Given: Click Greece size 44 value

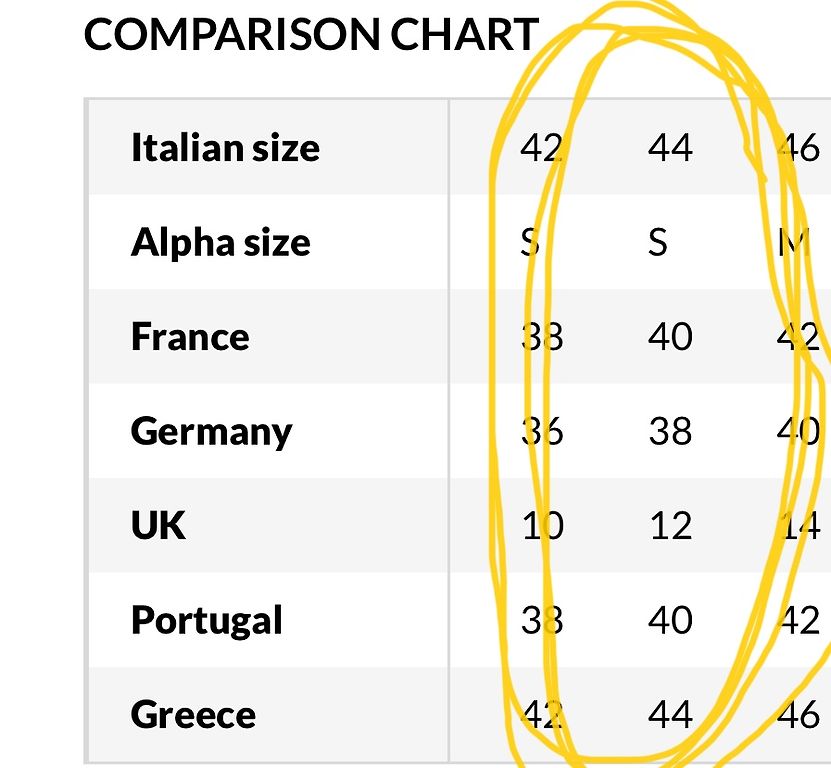Looking at the screenshot, I should point(670,714).
